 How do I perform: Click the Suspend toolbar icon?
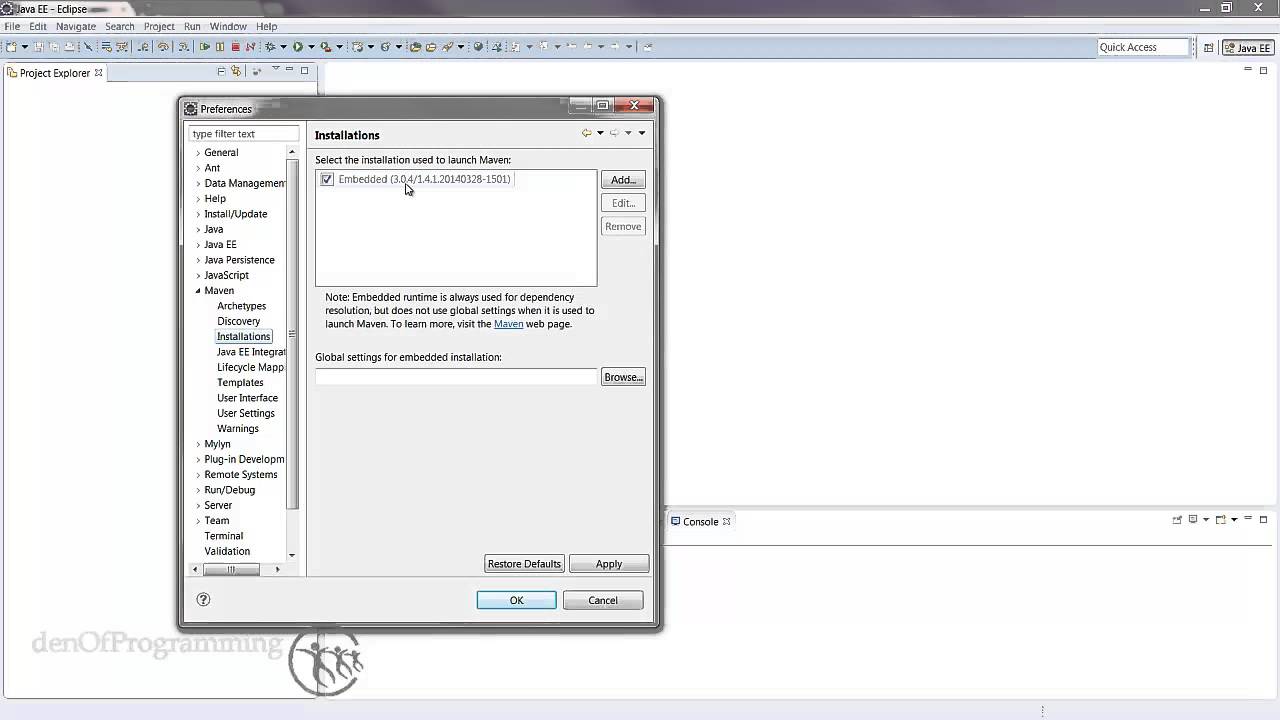220,46
